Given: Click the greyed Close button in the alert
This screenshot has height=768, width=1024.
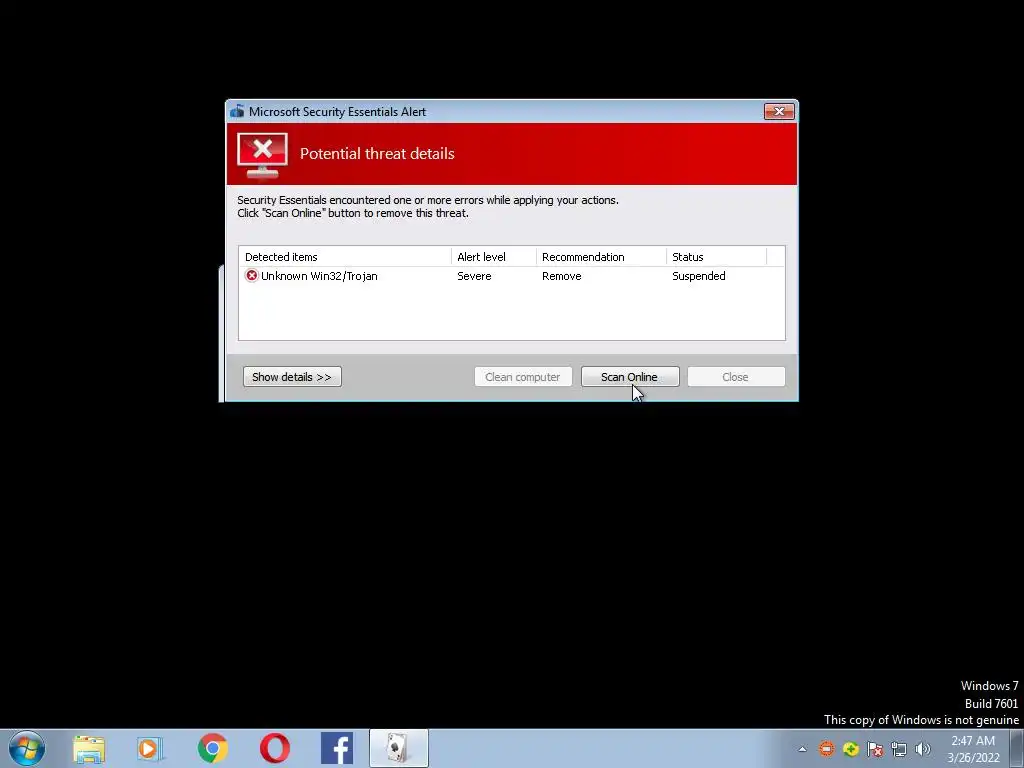Looking at the screenshot, I should click(x=736, y=377).
